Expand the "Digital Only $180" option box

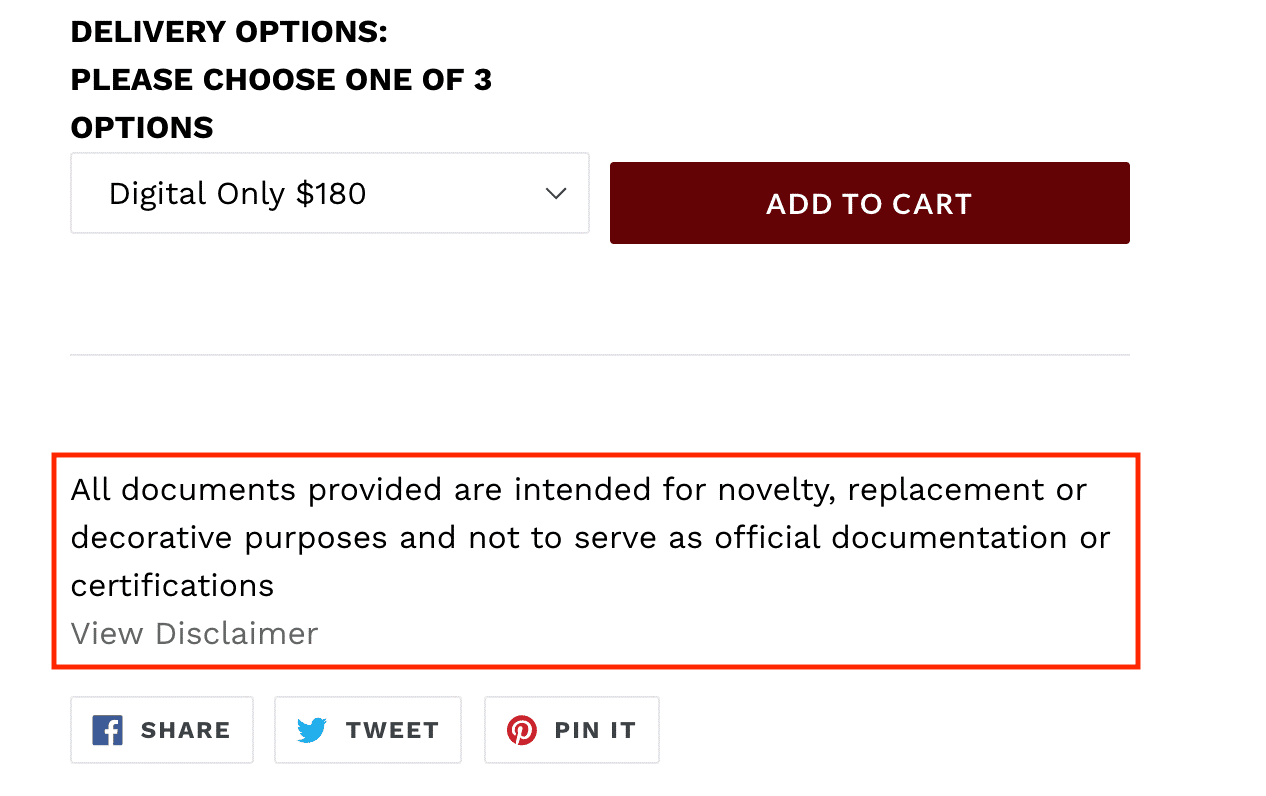coord(330,193)
